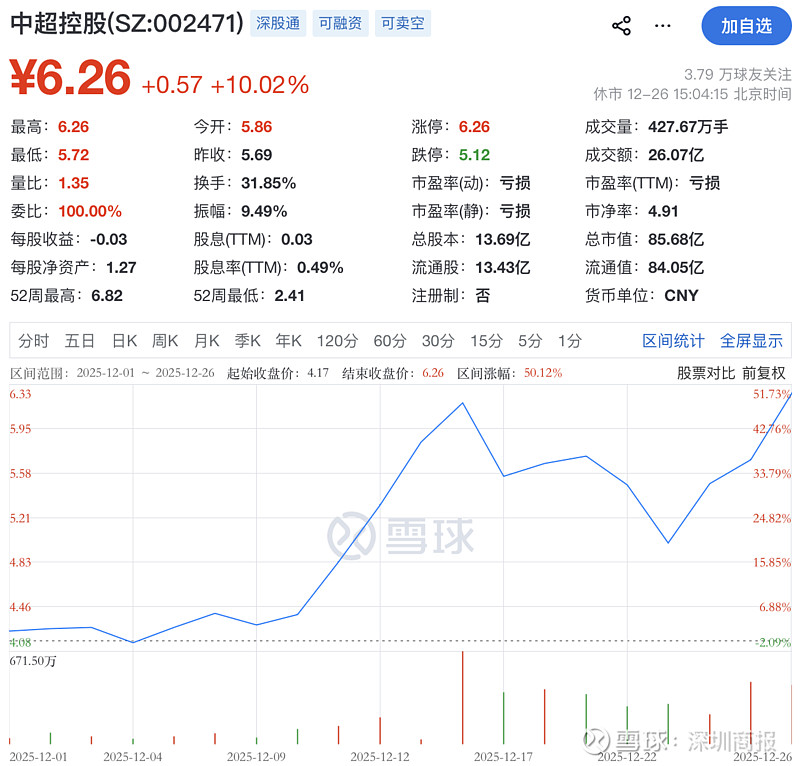Click the 可卖空 tag
Screen dimensions: 800x766
(403, 21)
